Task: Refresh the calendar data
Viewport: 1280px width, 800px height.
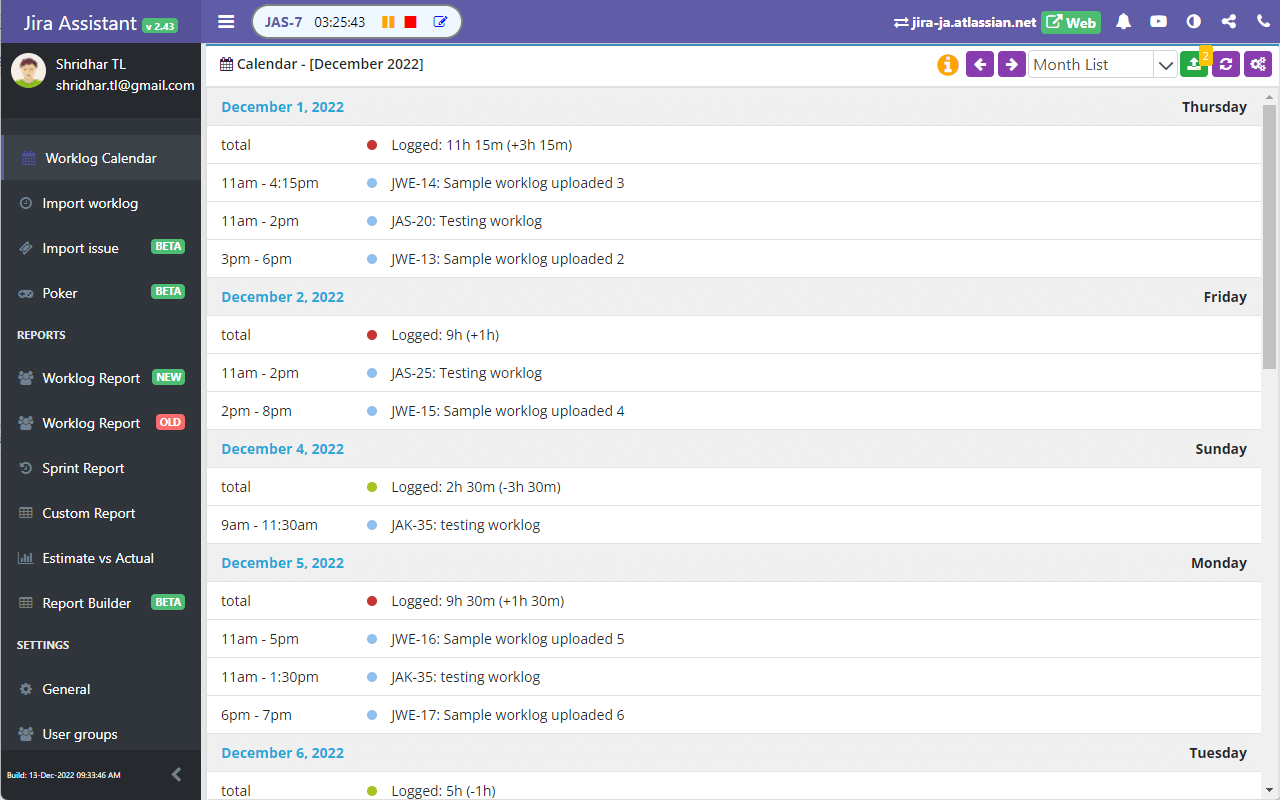Action: tap(1226, 64)
